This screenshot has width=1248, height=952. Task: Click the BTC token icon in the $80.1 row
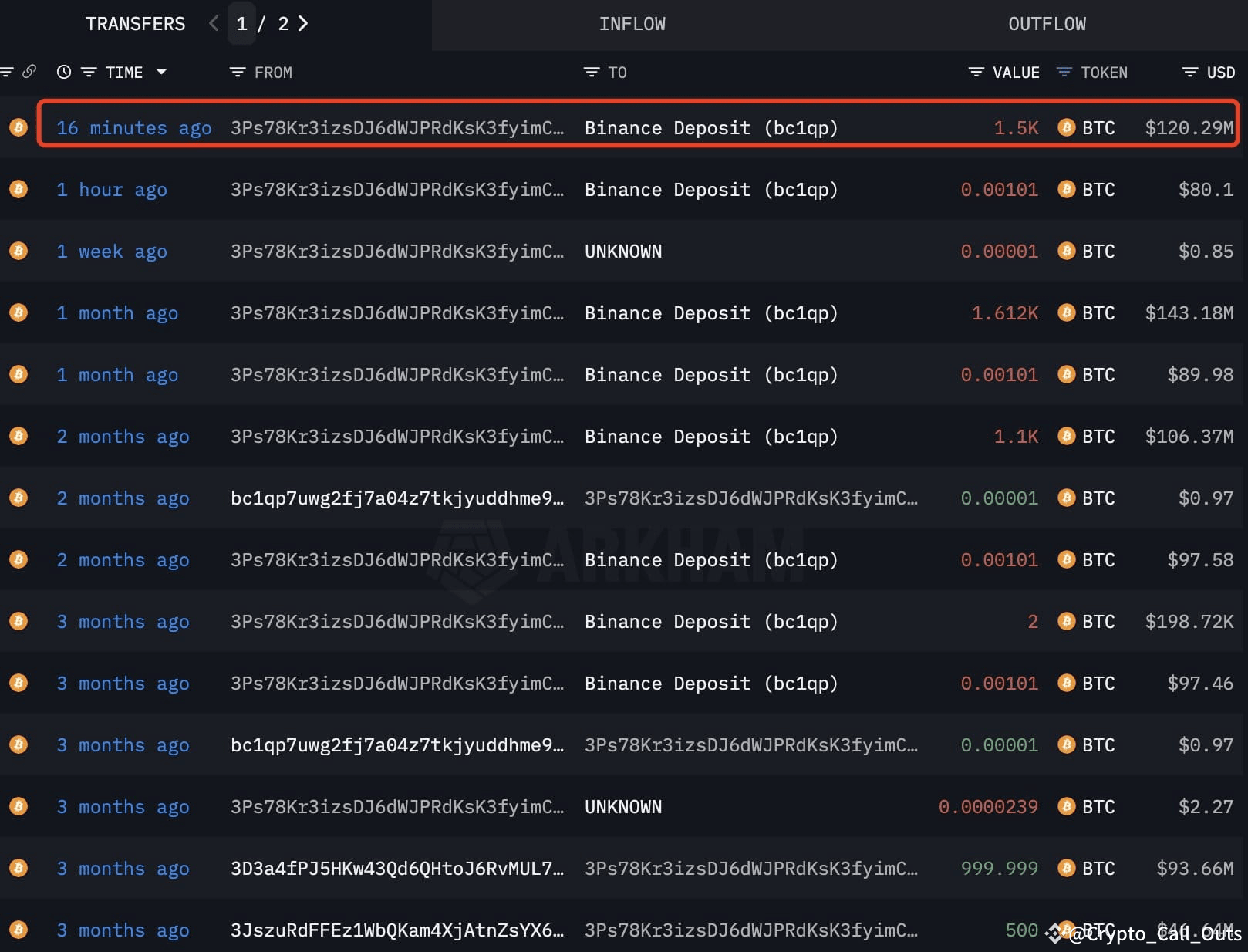tap(1067, 189)
